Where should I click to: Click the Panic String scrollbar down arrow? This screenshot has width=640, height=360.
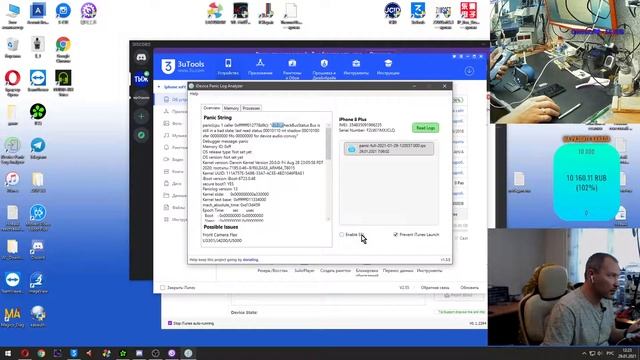pyautogui.click(x=328, y=219)
